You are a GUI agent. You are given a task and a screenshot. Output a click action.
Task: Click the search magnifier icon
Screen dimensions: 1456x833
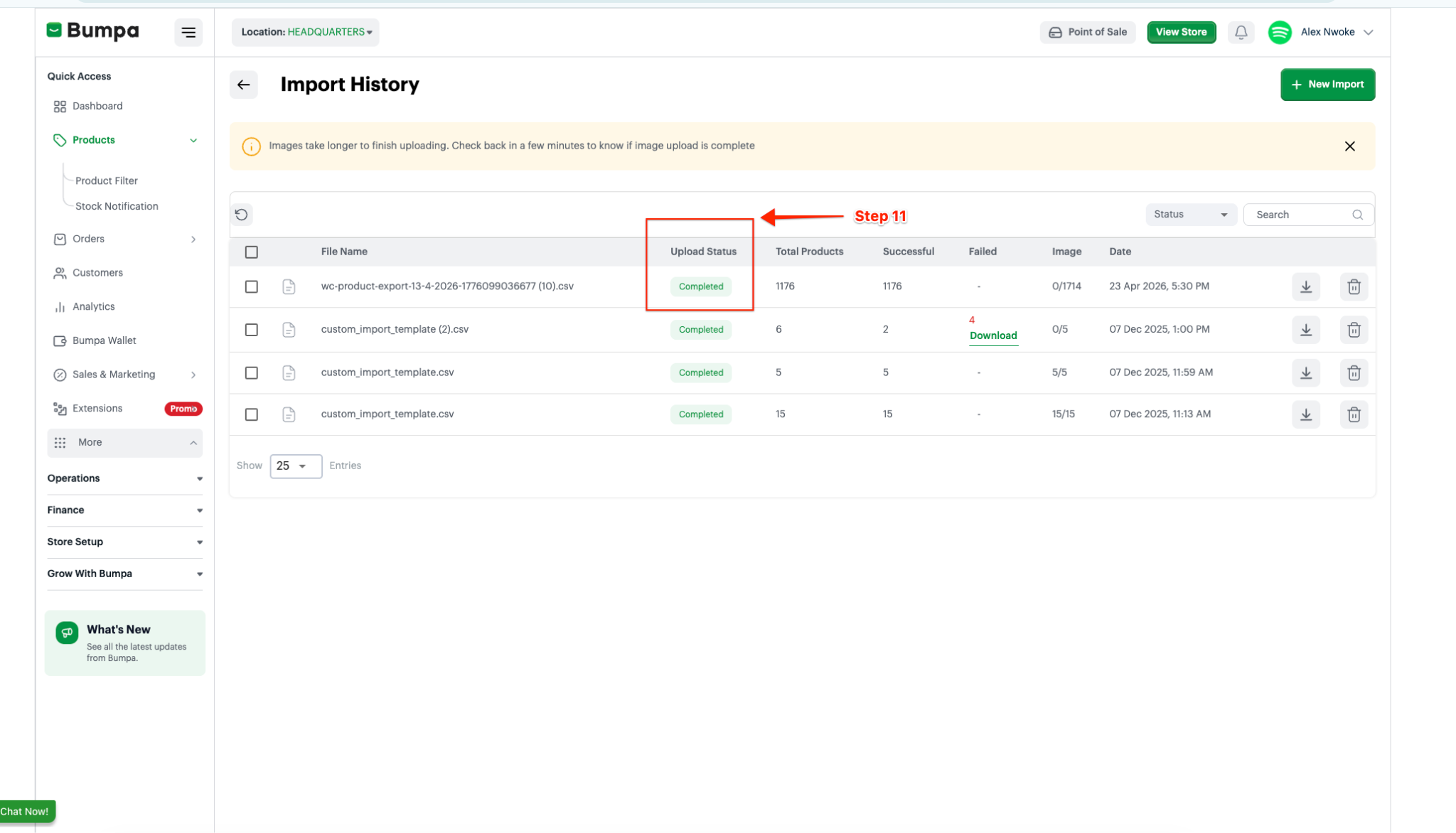click(1357, 215)
